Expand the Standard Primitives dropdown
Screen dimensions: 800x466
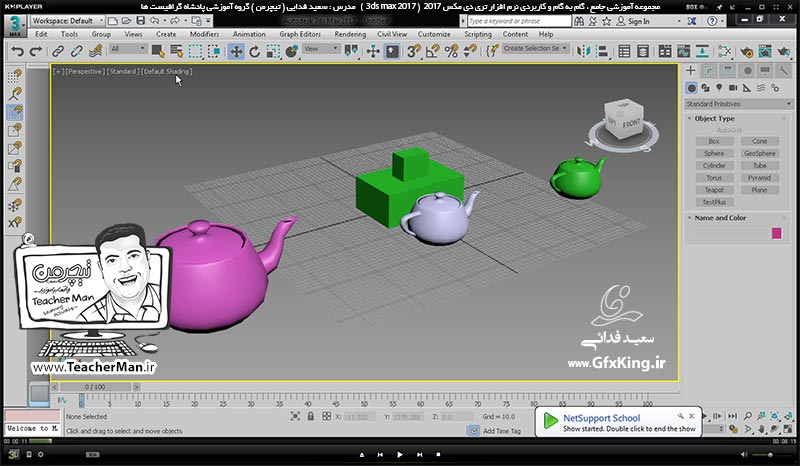pyautogui.click(x=738, y=104)
